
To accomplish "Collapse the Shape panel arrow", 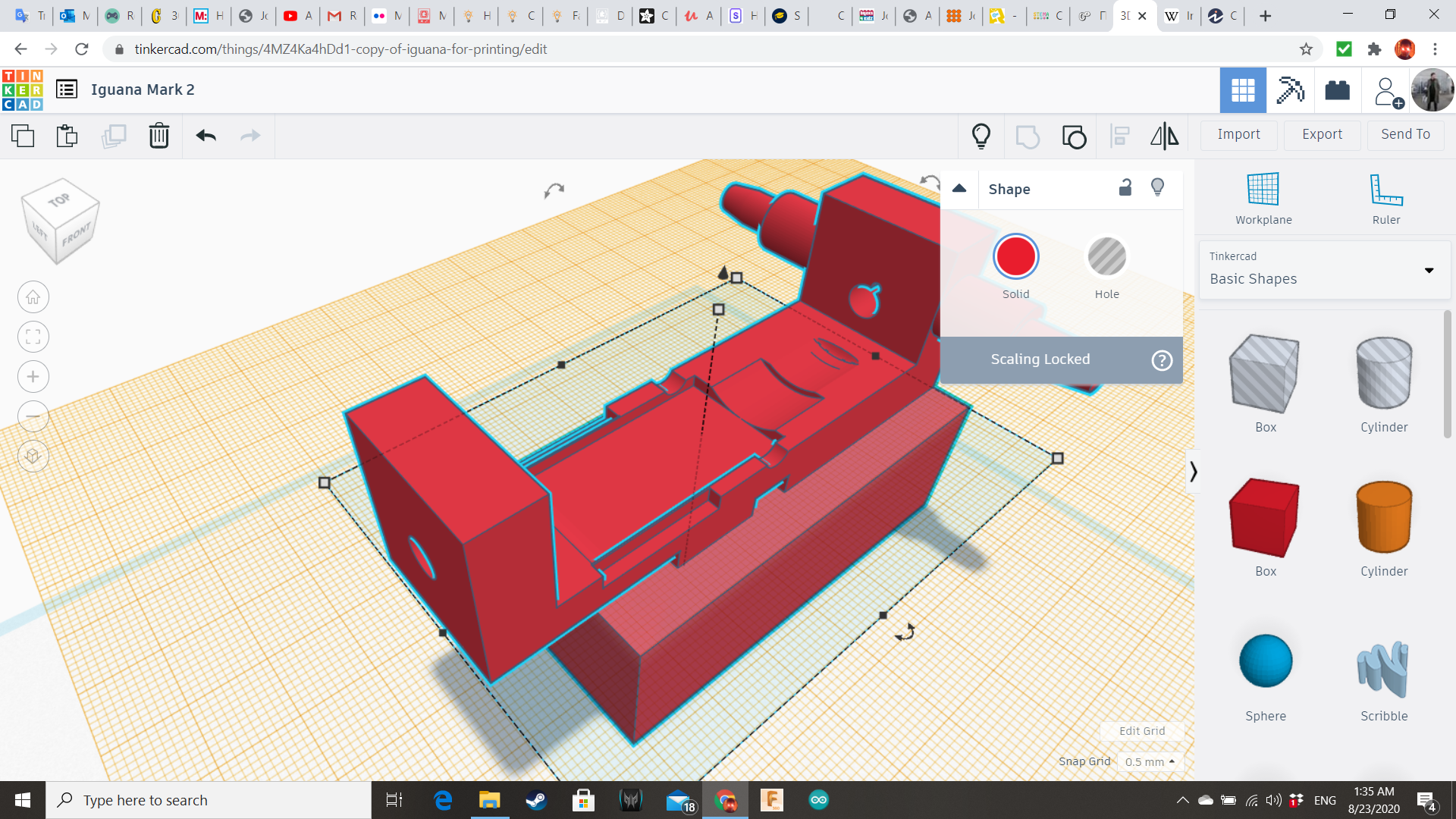I will click(x=959, y=188).
